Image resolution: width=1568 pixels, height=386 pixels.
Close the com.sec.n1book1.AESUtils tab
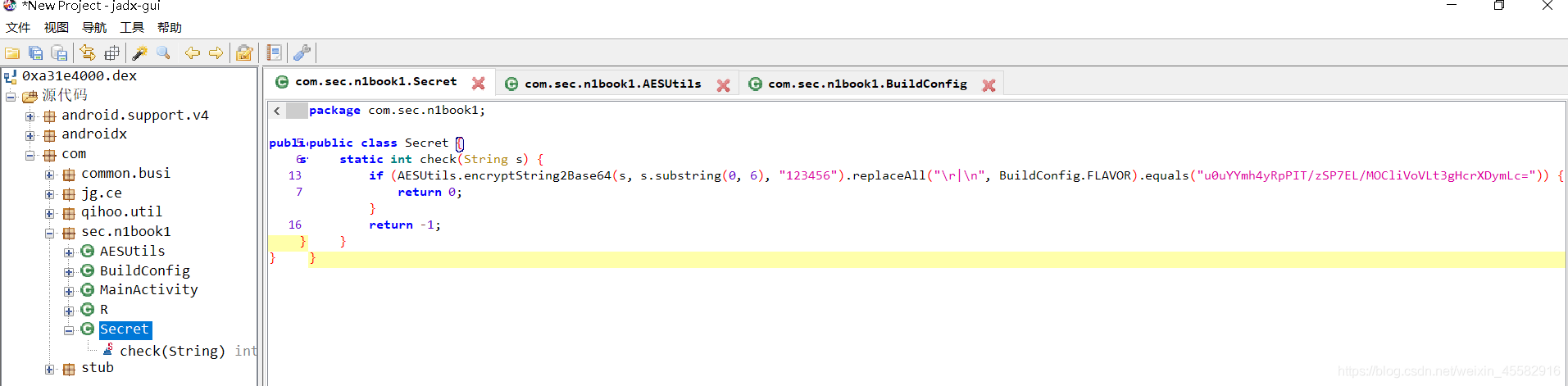point(723,85)
